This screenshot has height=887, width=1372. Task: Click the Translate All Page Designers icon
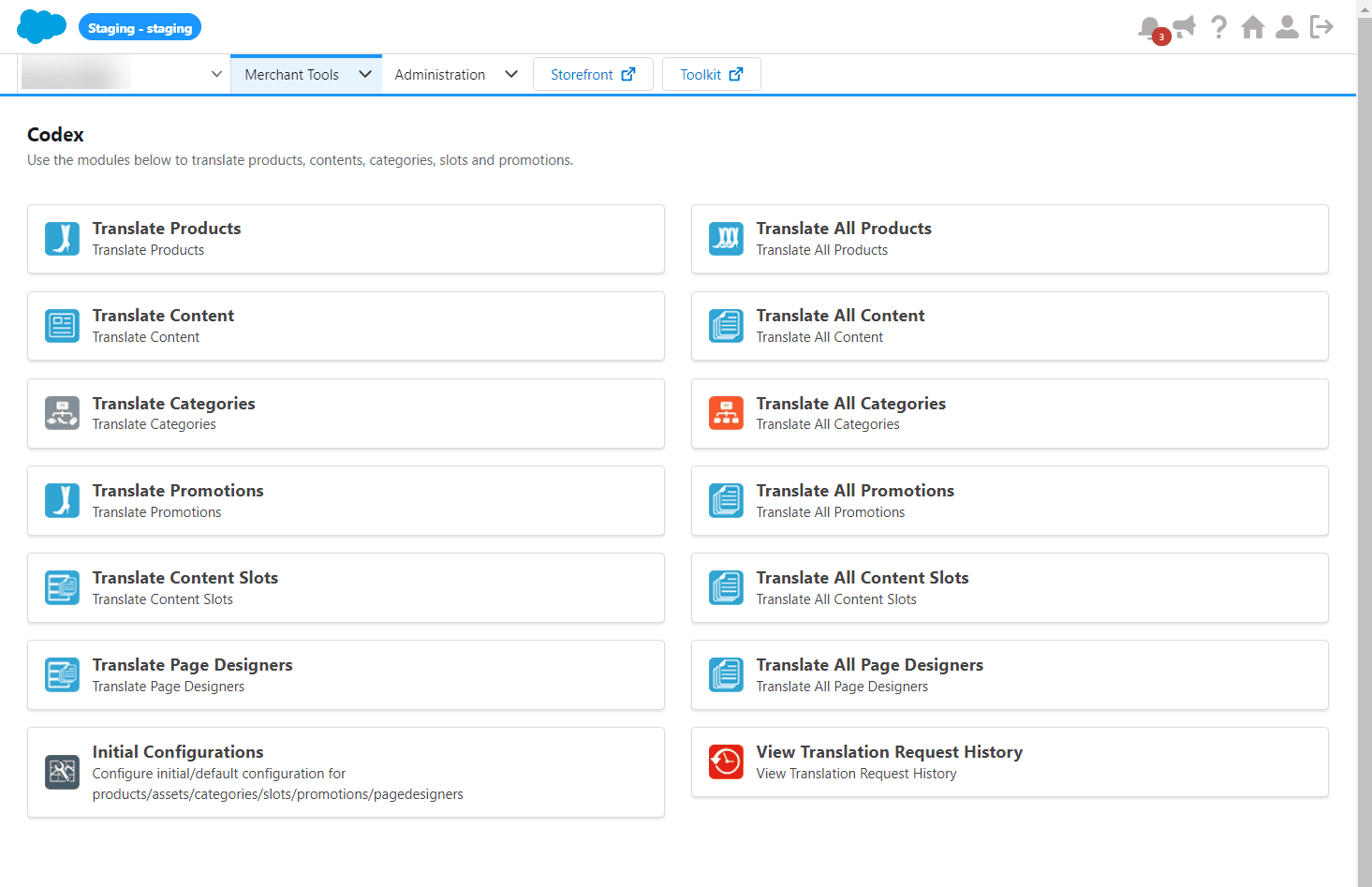(726, 674)
